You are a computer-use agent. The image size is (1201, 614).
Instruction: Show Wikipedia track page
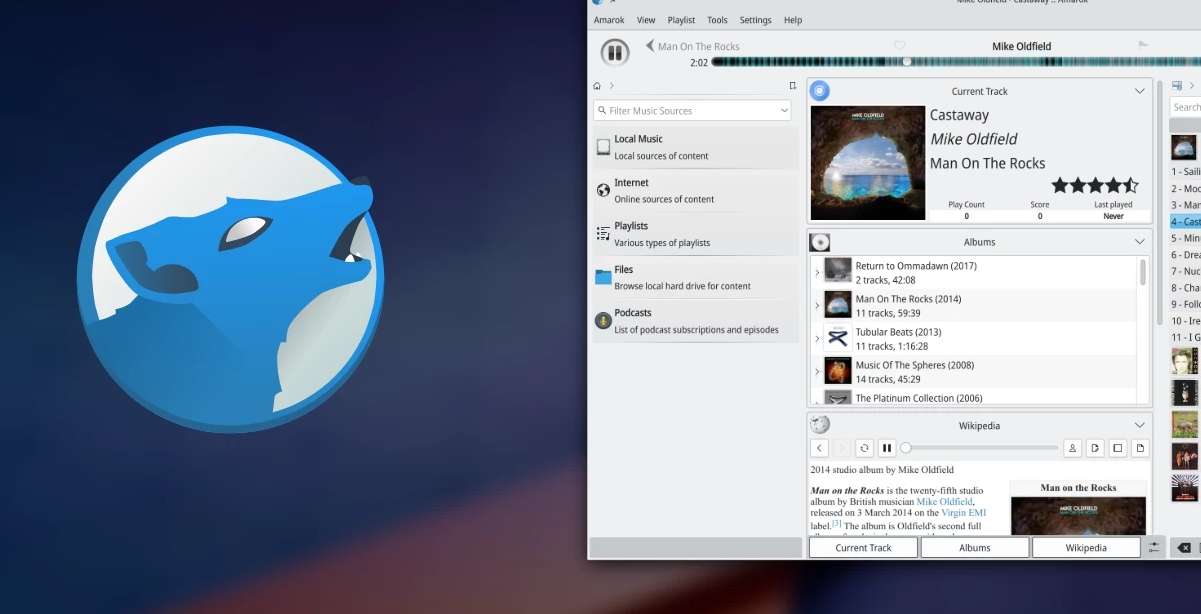coord(1140,448)
